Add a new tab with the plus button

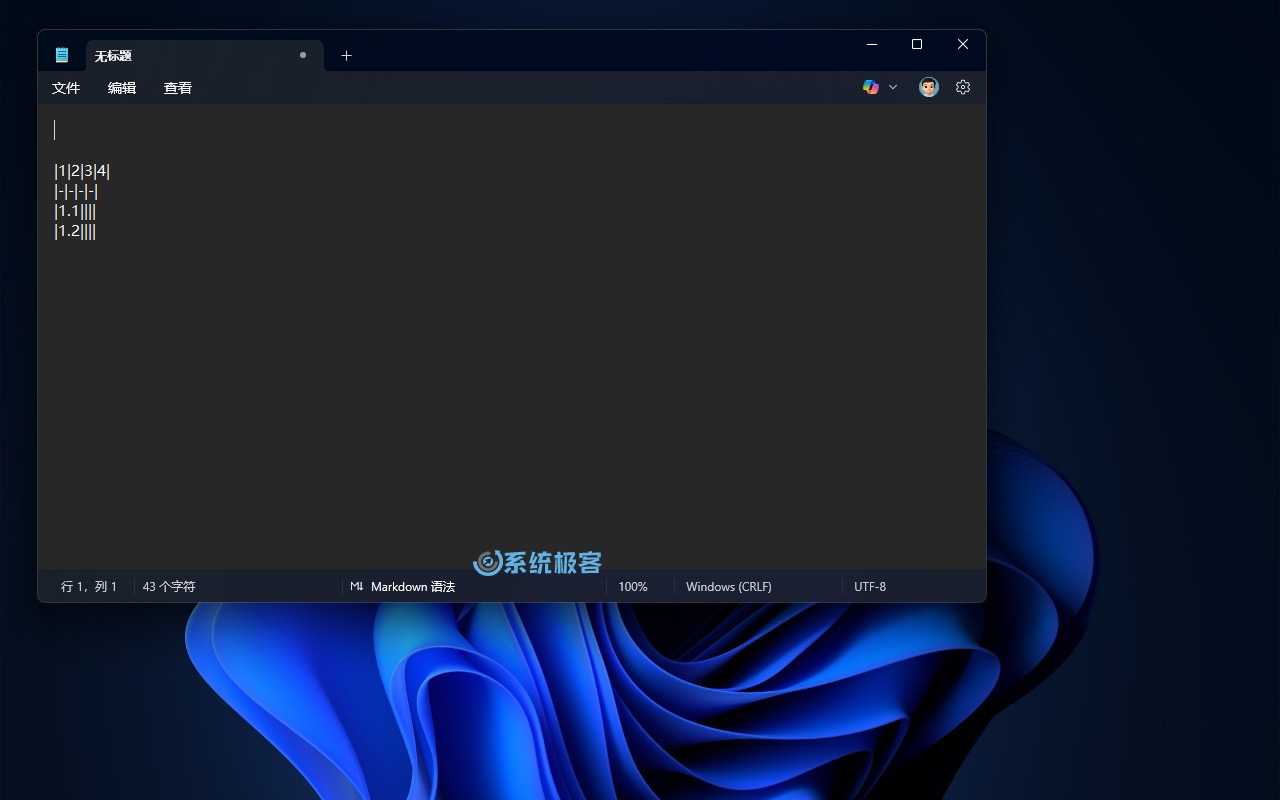(x=346, y=56)
